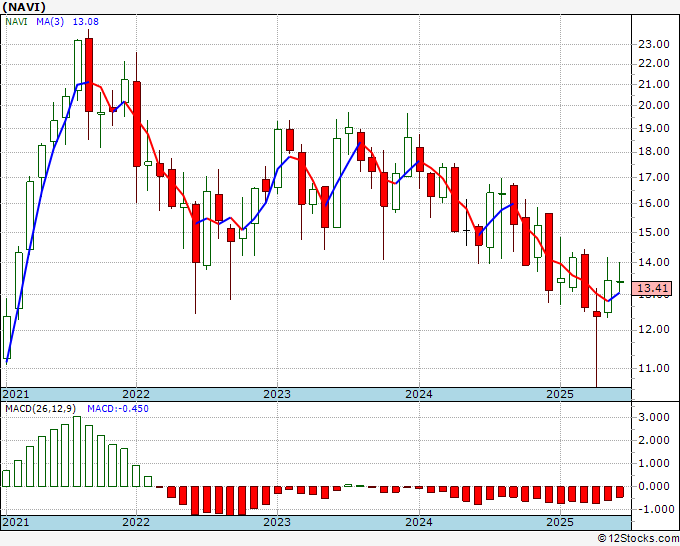Click the 2.000 MACD axis label
This screenshot has width=680, height=546.
pyautogui.click(x=654, y=441)
